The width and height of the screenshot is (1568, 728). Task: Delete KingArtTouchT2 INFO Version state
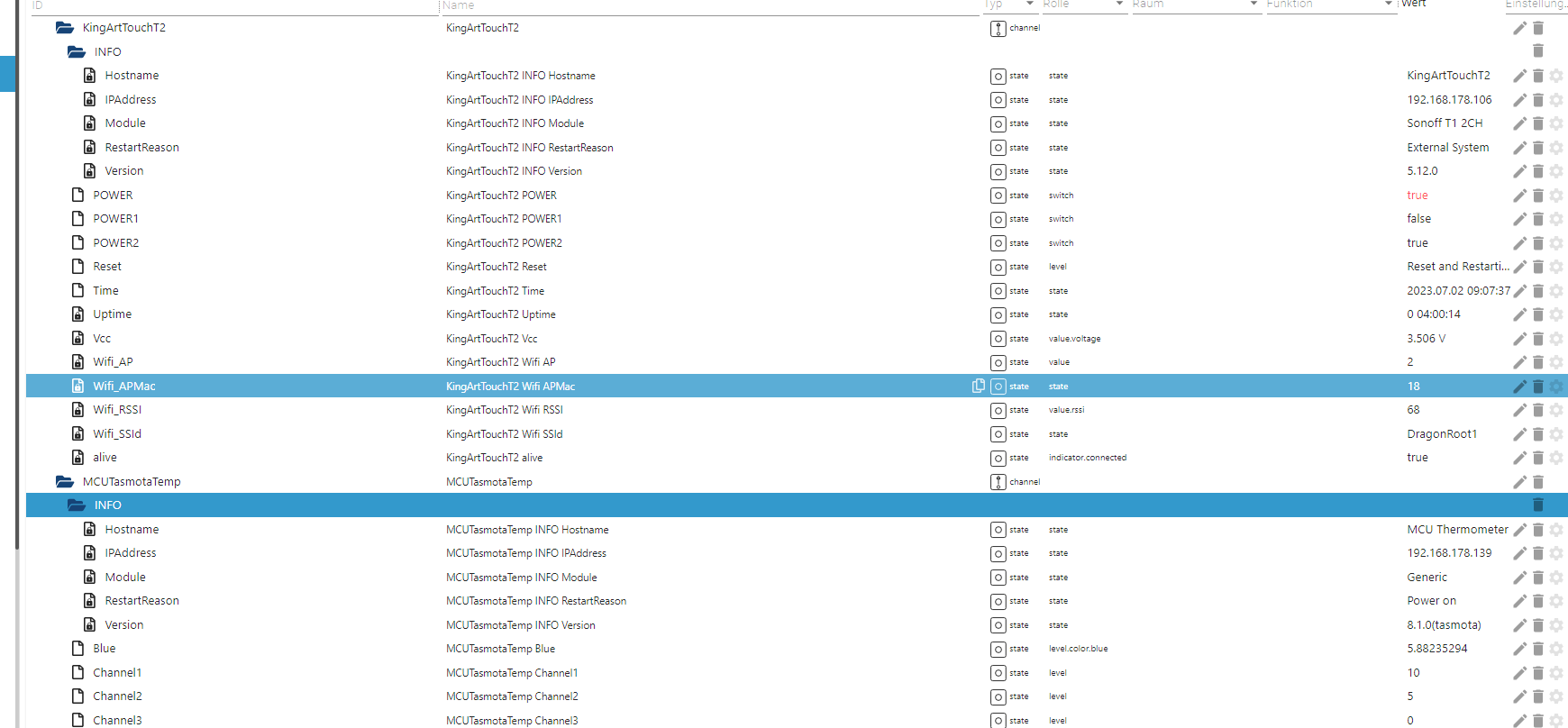click(x=1538, y=171)
